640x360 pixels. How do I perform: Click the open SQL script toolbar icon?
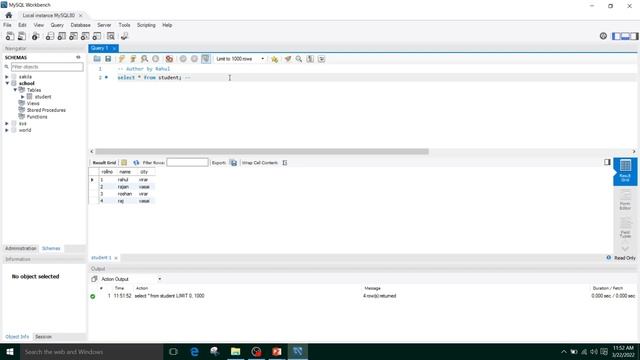[22, 36]
